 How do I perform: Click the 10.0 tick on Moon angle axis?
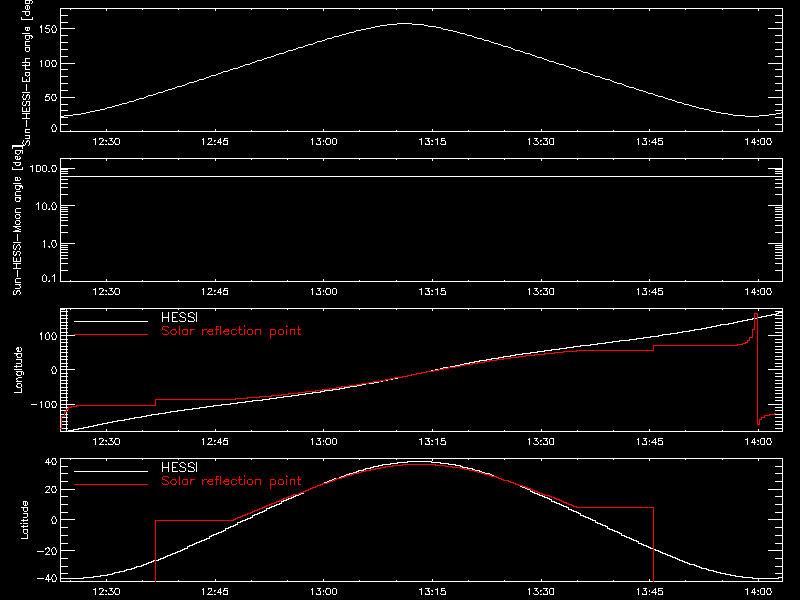(46, 206)
